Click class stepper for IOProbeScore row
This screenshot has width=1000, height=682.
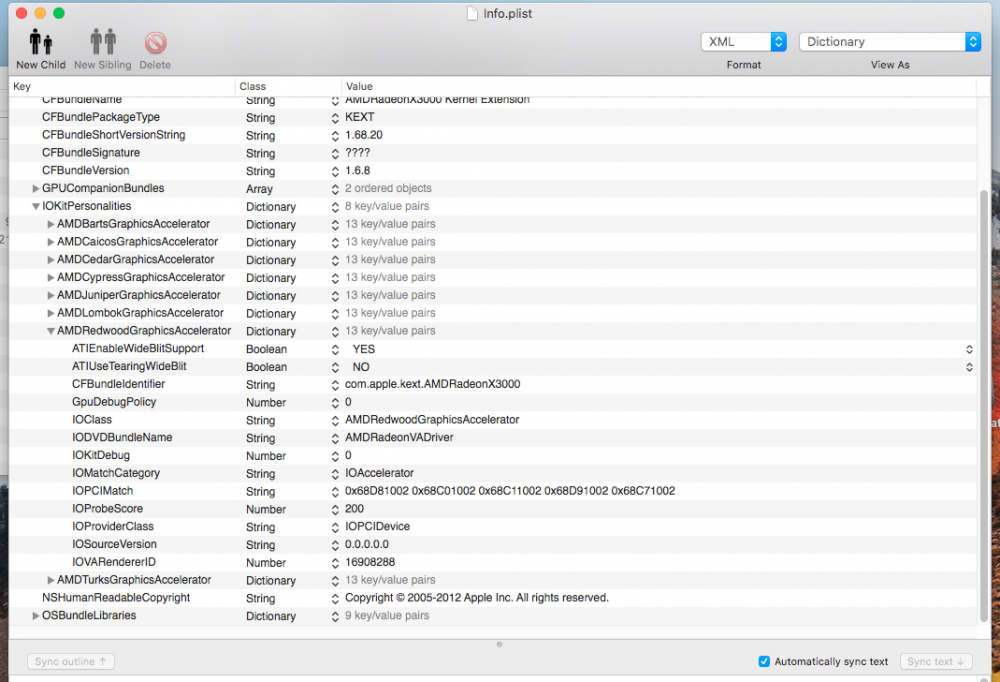click(335, 510)
